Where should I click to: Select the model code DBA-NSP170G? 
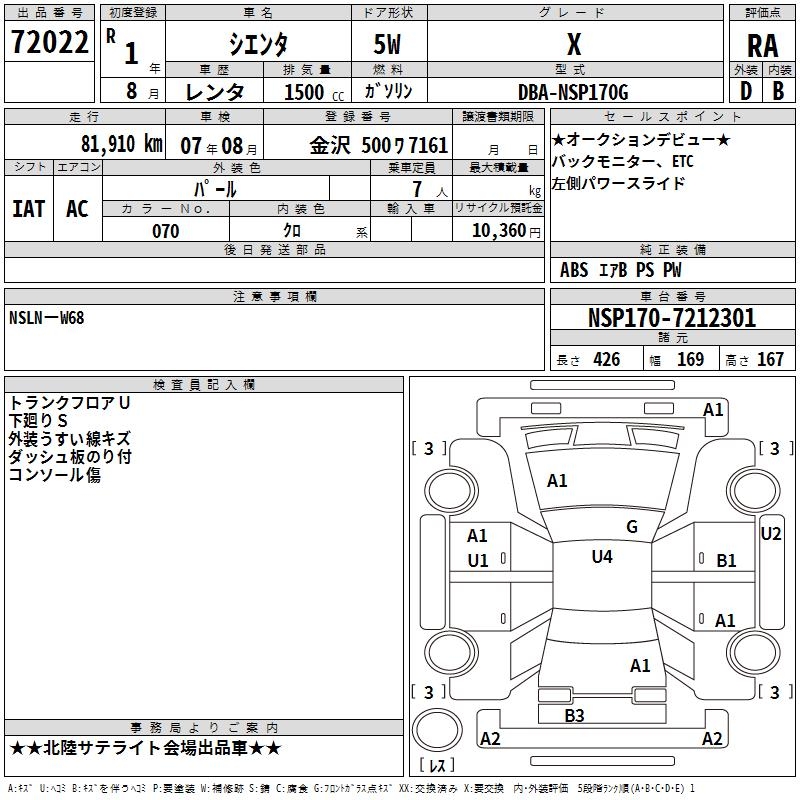[x=573, y=92]
